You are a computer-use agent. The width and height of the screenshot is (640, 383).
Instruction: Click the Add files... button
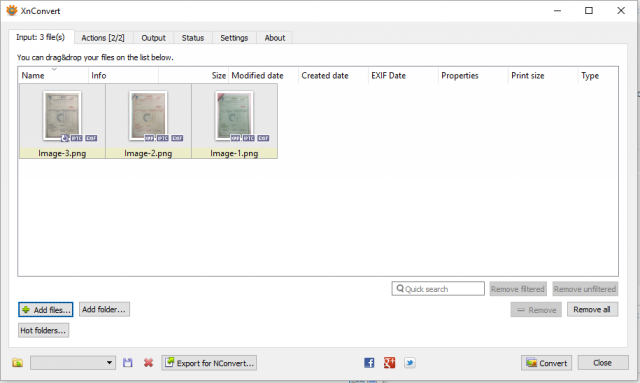coord(46,310)
